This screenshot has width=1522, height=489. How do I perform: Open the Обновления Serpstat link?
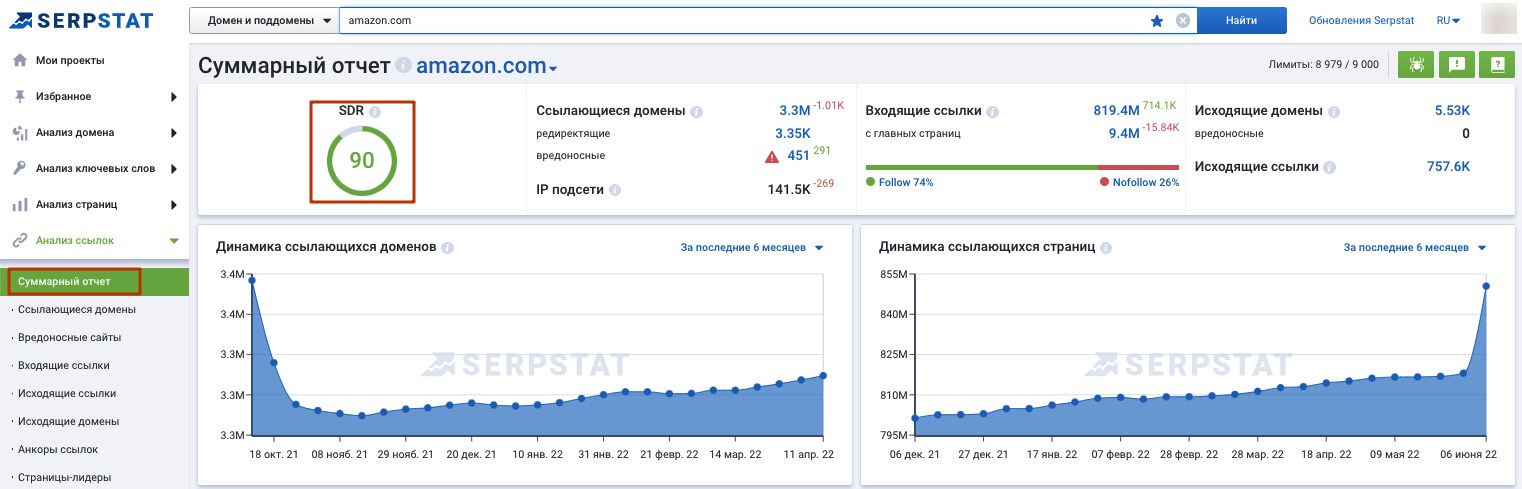tap(1361, 20)
